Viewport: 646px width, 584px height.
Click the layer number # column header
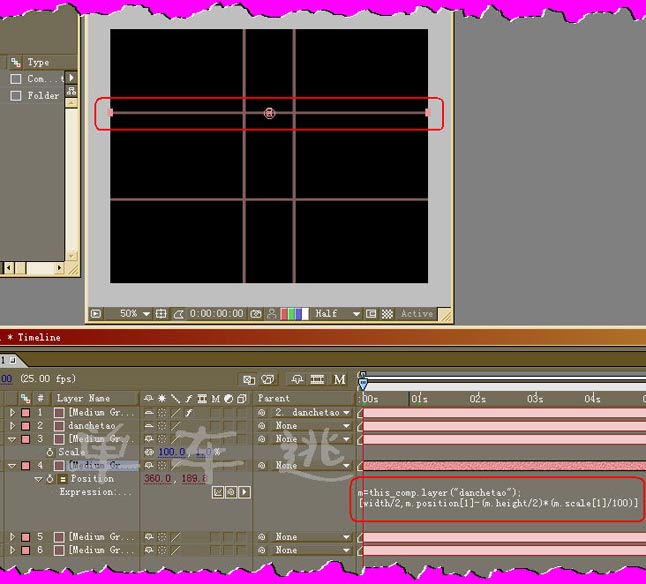[40, 398]
